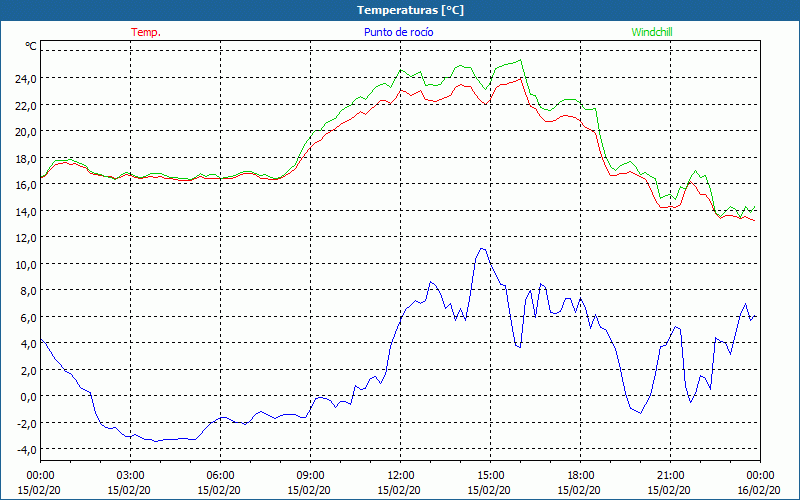
Task: Click the 10,0 y-axis value
Action: (26, 264)
